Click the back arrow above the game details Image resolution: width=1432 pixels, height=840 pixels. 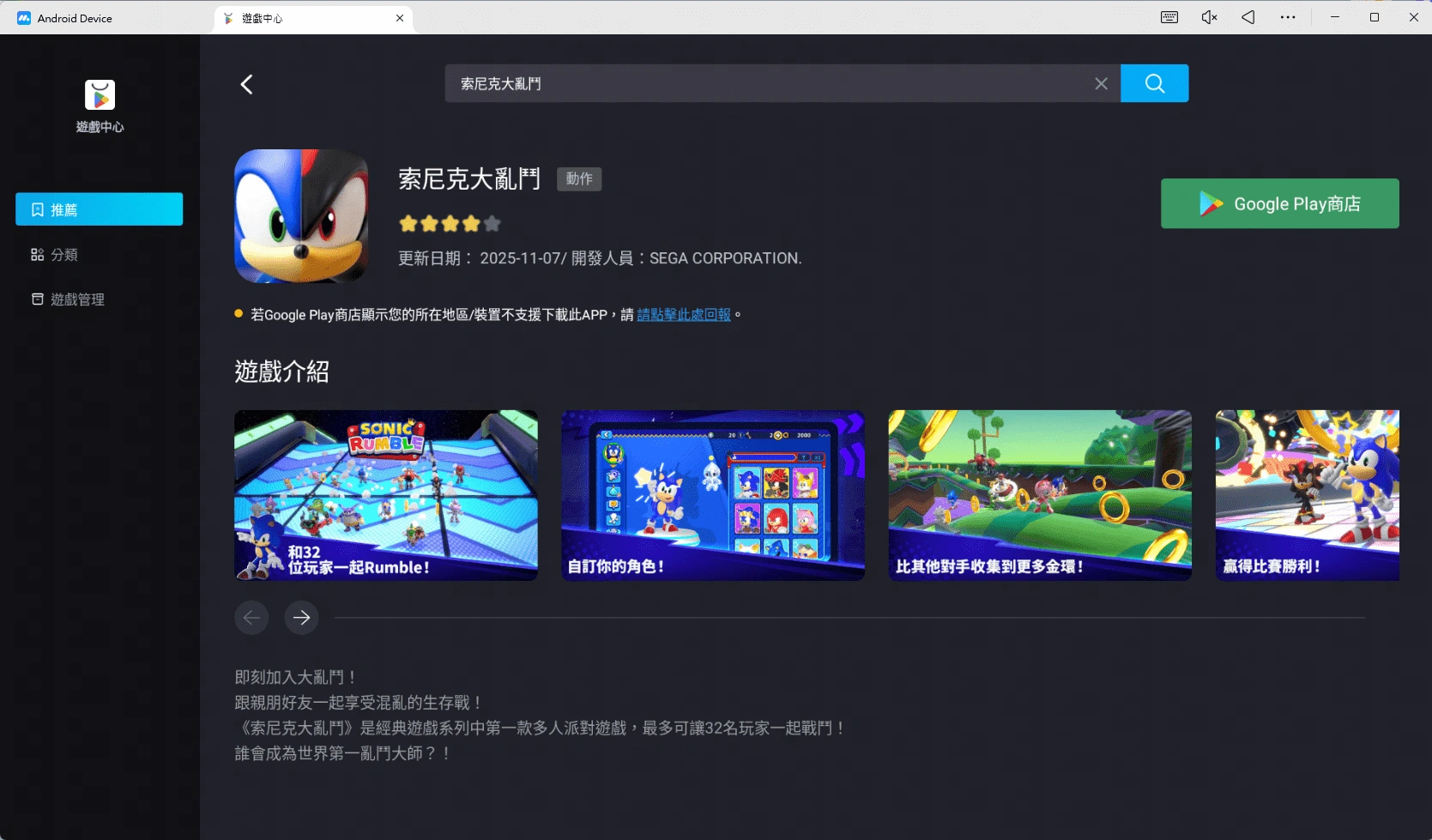coord(246,83)
